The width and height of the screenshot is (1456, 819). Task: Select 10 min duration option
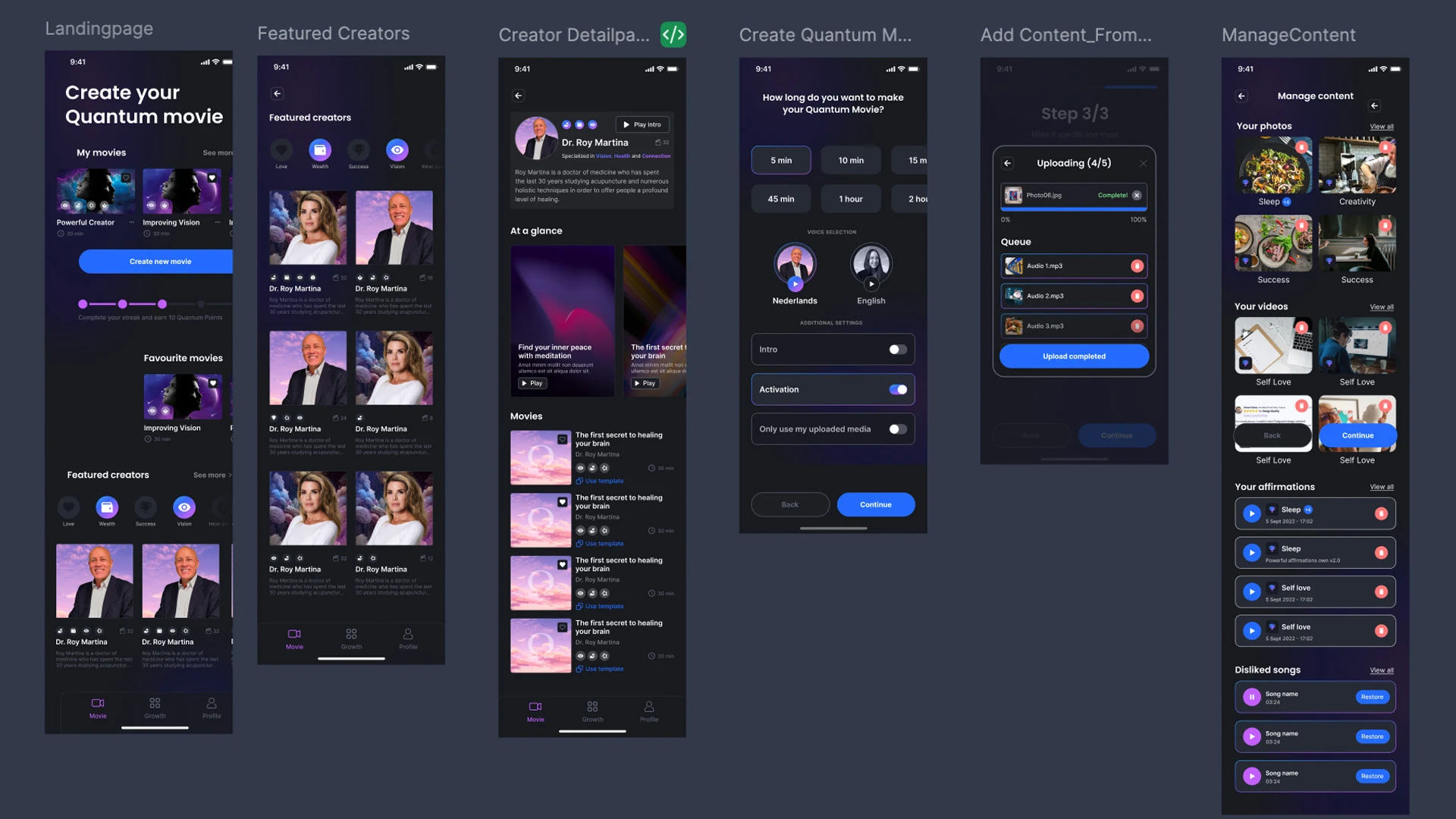[851, 161]
